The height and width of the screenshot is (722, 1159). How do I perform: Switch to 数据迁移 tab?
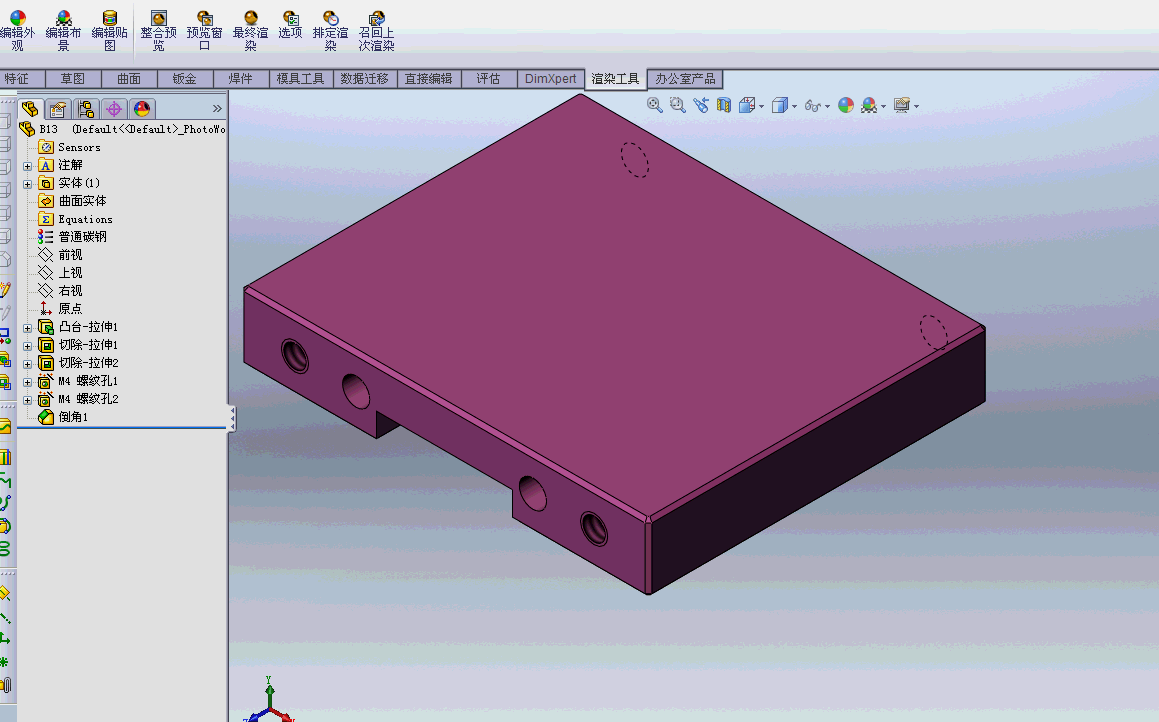[x=364, y=78]
